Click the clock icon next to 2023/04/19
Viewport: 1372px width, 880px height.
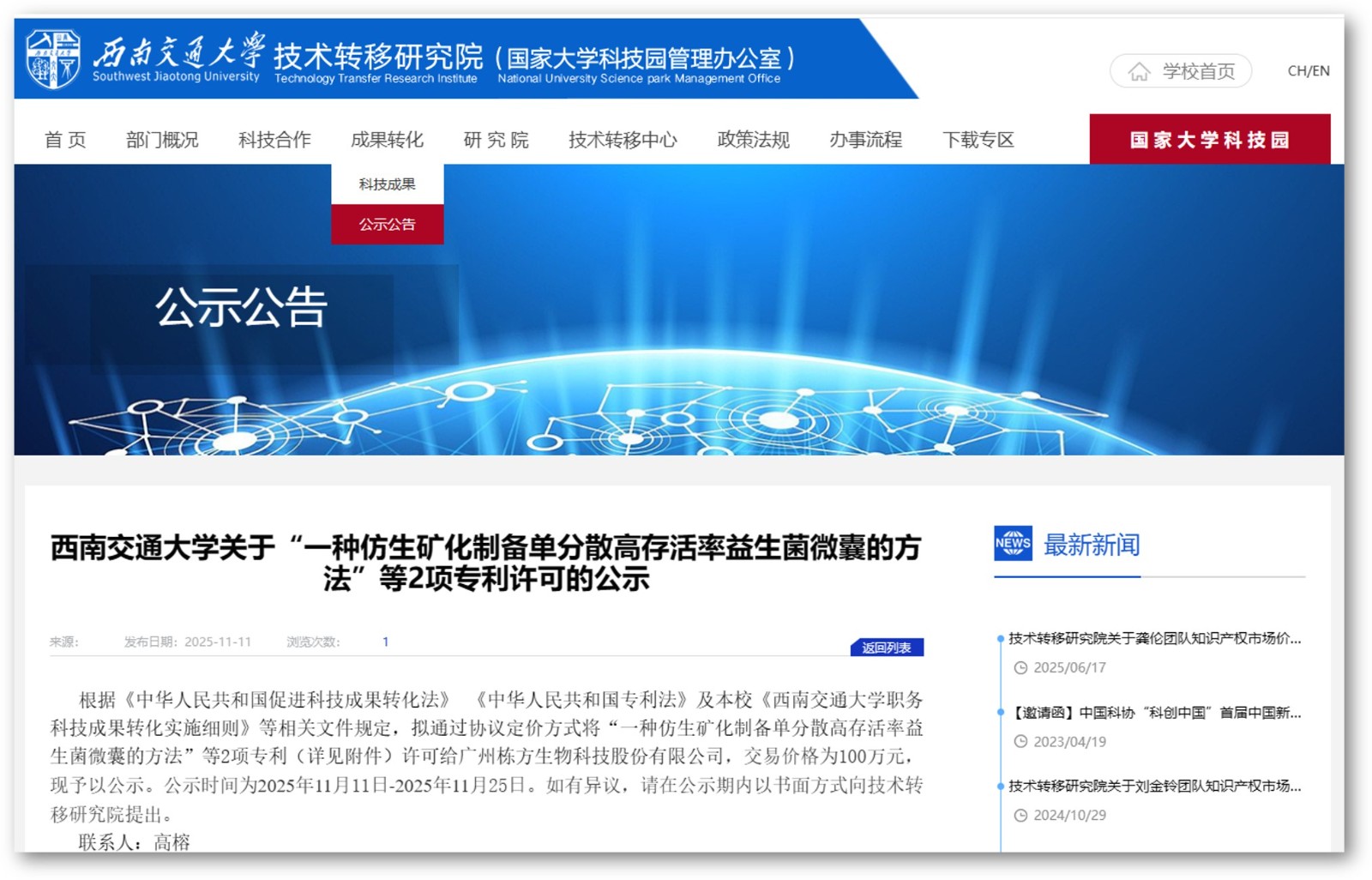pos(1020,742)
